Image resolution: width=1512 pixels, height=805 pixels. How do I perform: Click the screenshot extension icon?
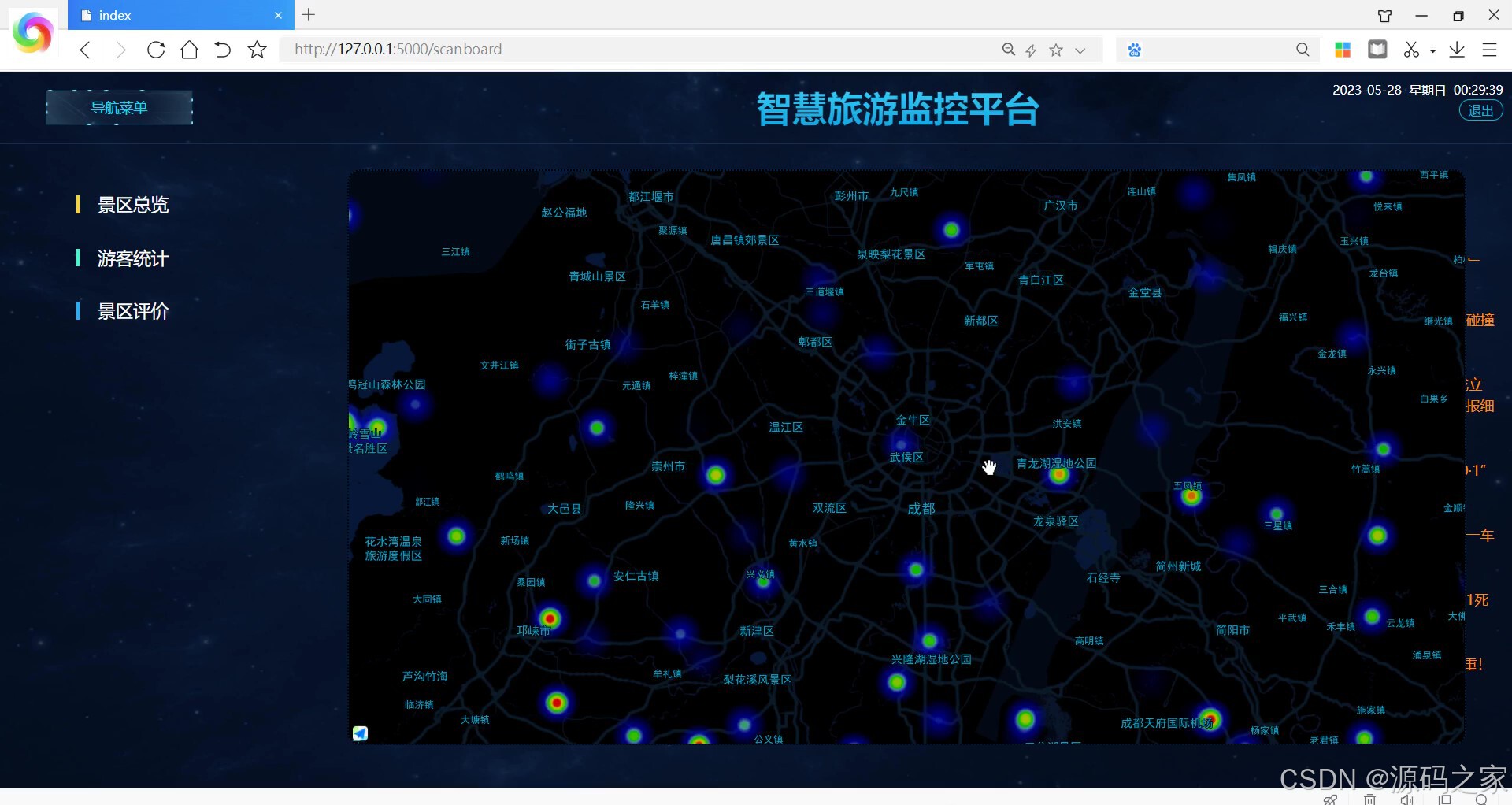(x=1377, y=50)
